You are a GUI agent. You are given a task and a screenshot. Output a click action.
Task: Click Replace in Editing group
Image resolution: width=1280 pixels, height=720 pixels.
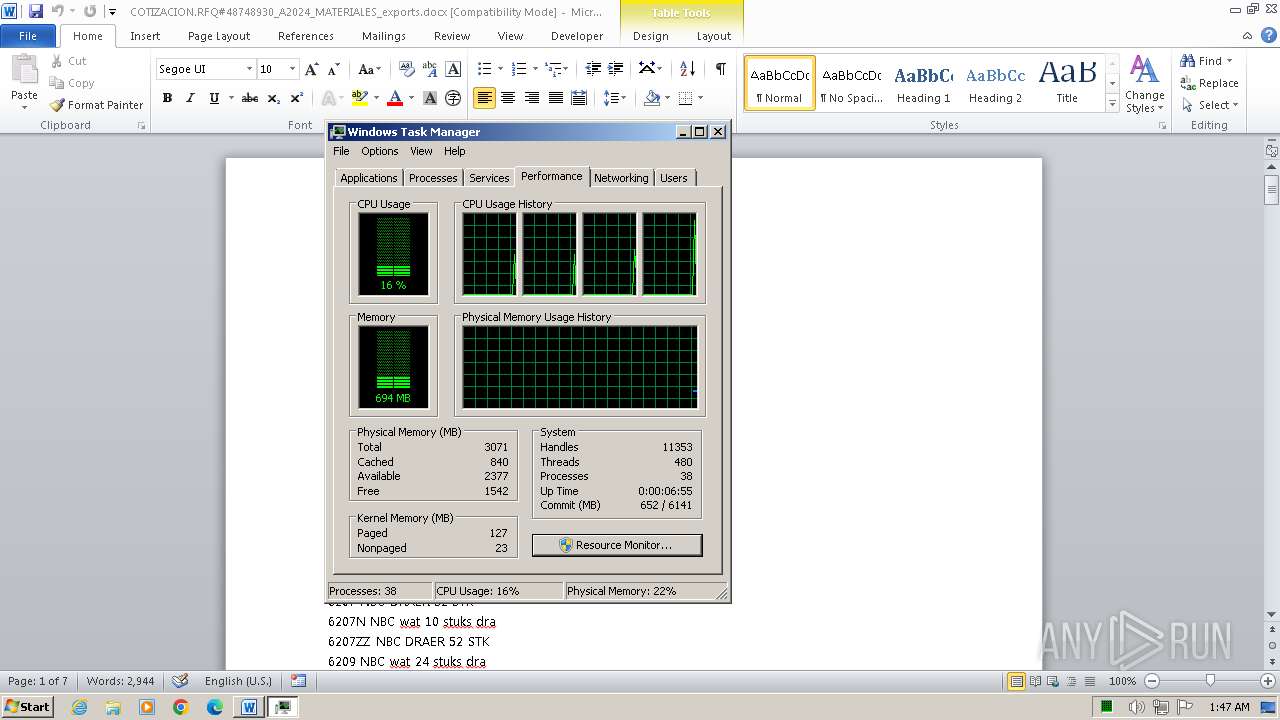point(1210,83)
